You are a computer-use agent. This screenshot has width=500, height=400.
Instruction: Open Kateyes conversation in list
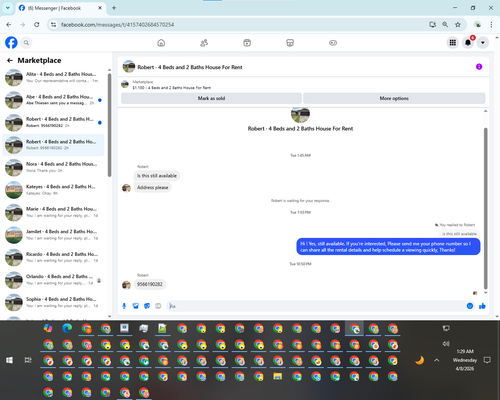tap(53, 190)
